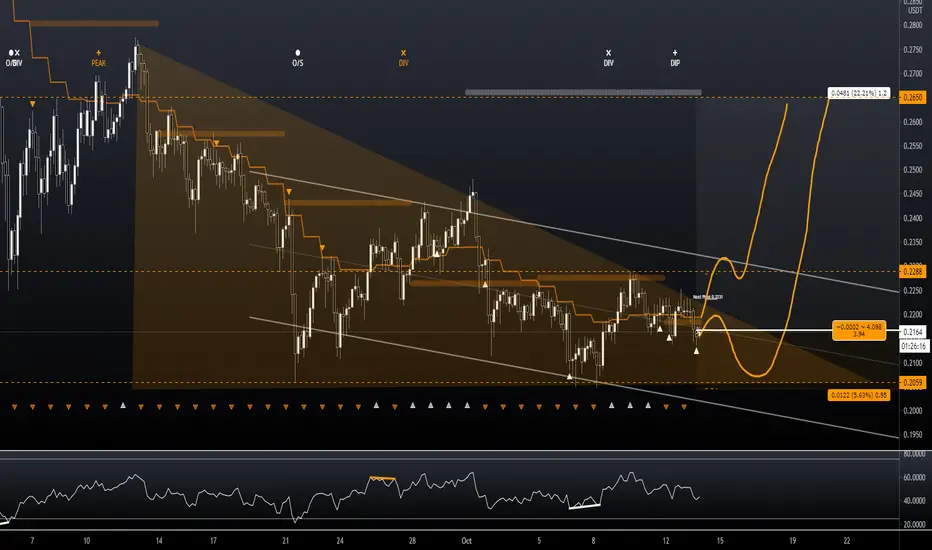This screenshot has width=932, height=550.
Task: Click date label 17 on time axis
Action: pyautogui.click(x=213, y=540)
